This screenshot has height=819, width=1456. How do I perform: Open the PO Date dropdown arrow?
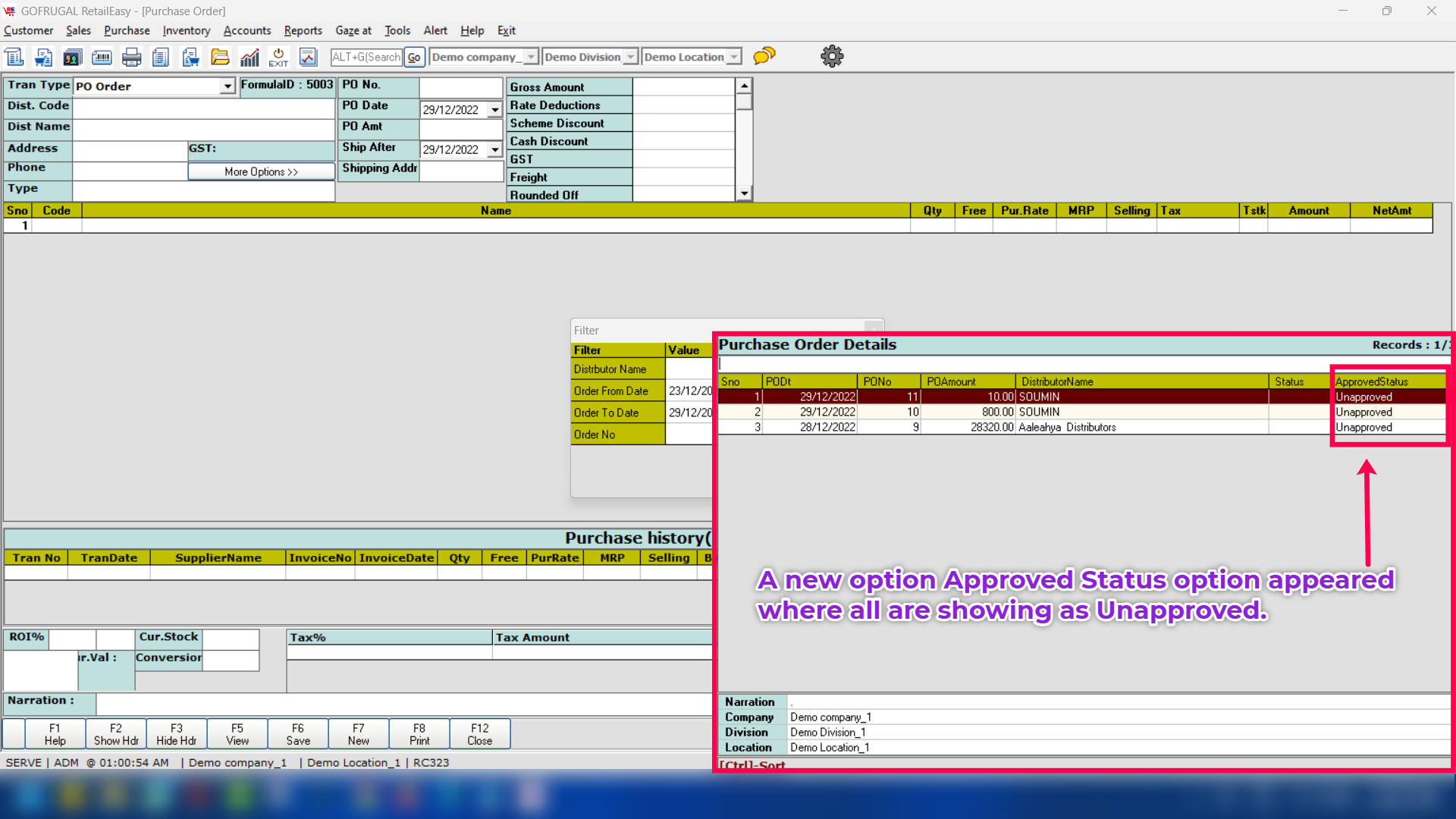(x=495, y=110)
